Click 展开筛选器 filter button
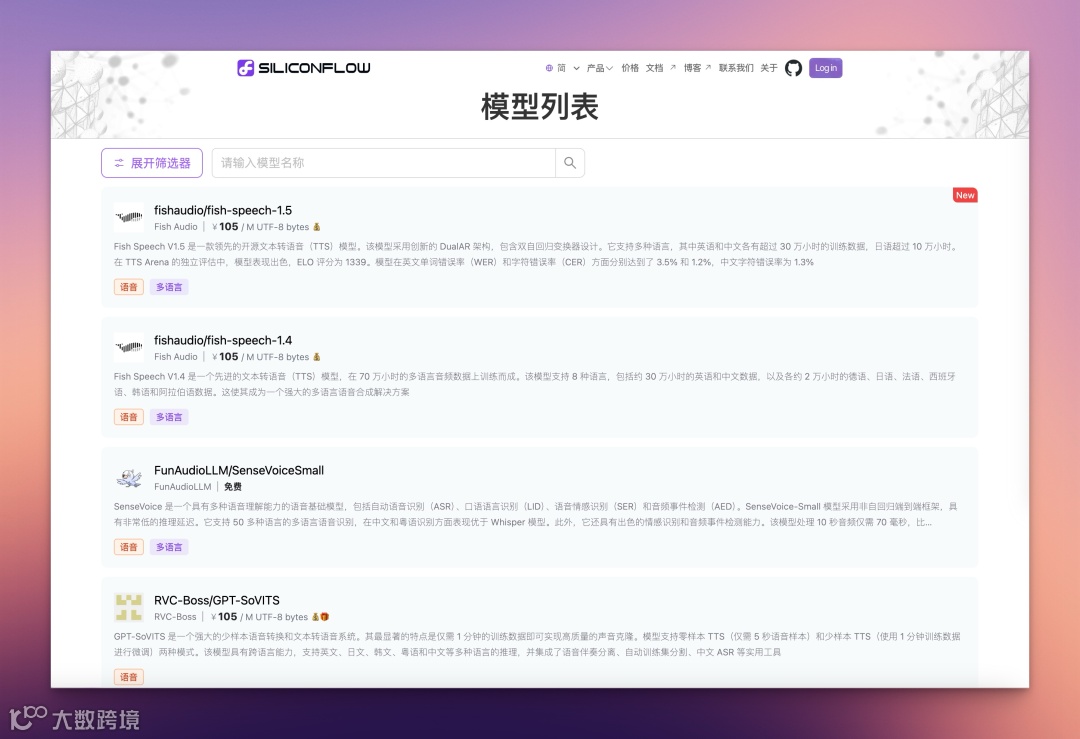 pyautogui.click(x=152, y=163)
